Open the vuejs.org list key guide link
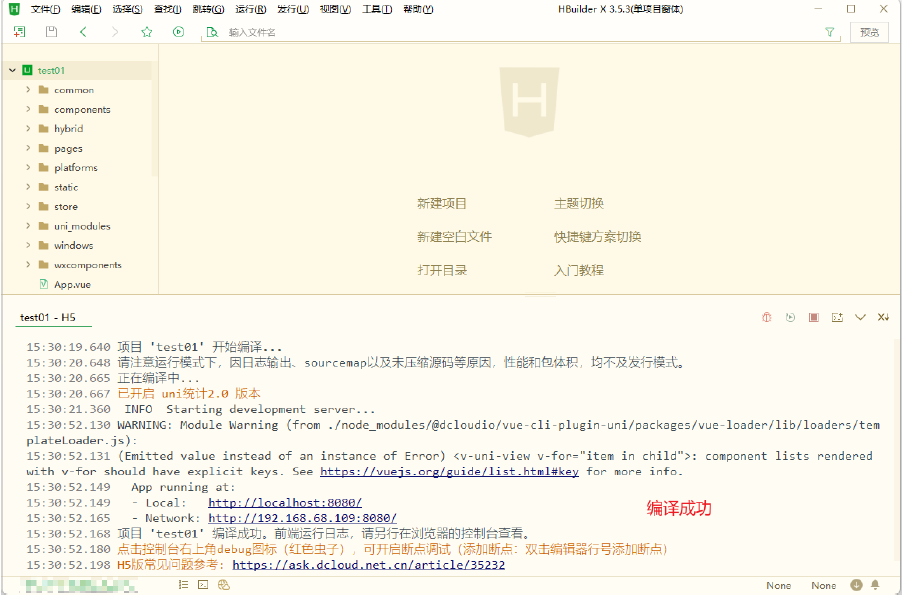 [449, 472]
